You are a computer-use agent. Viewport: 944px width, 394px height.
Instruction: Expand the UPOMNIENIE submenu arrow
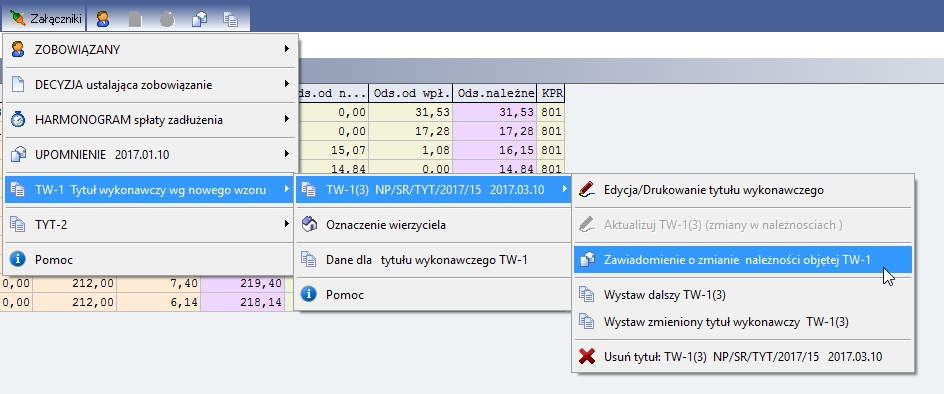[287, 154]
